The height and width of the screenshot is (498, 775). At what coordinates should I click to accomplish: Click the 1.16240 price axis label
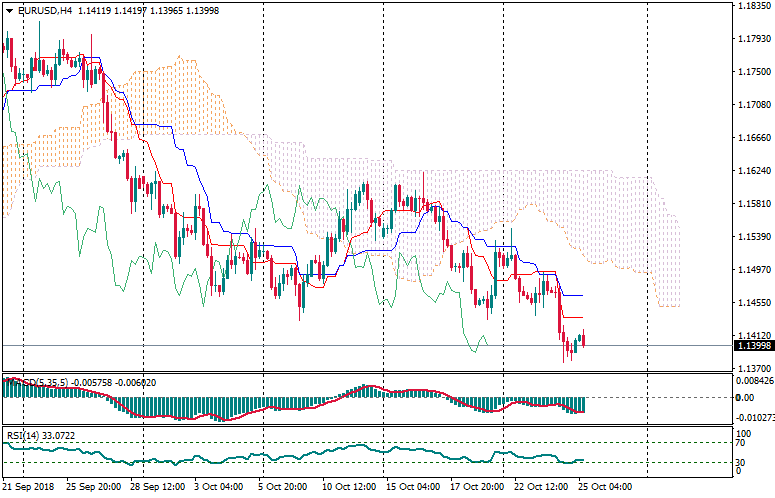pos(753,171)
